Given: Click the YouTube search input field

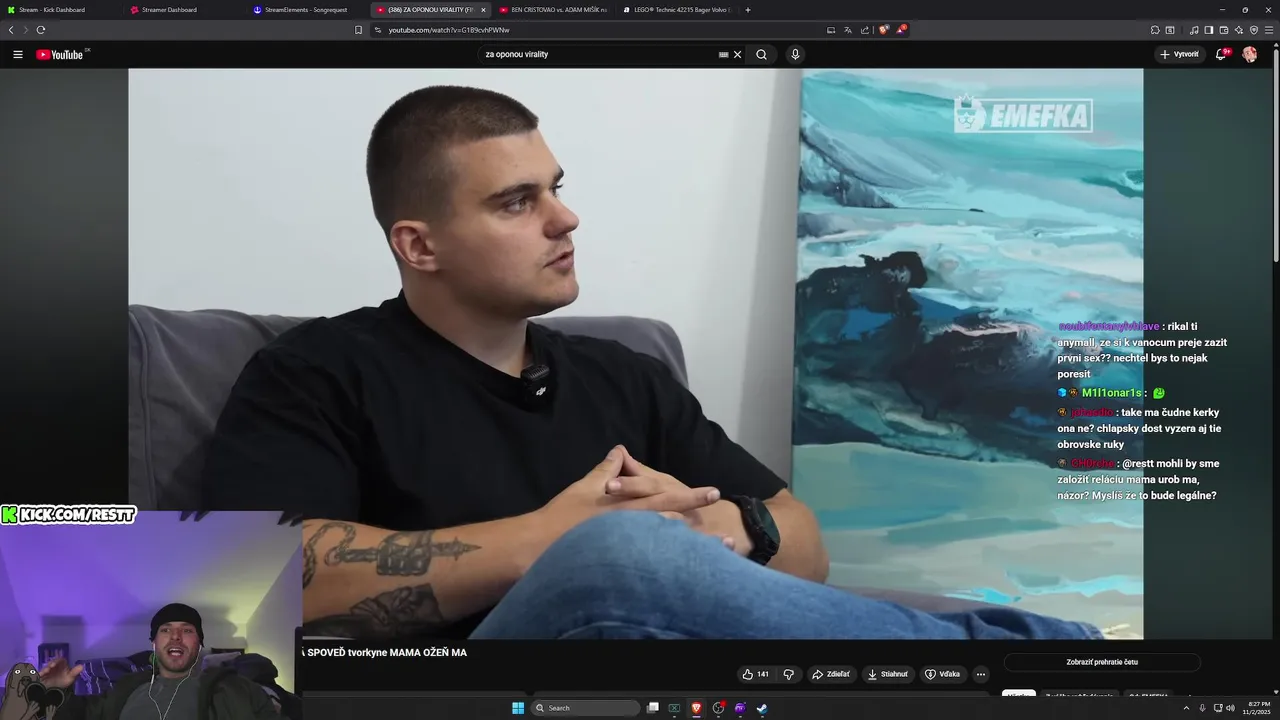Looking at the screenshot, I should click(600, 54).
